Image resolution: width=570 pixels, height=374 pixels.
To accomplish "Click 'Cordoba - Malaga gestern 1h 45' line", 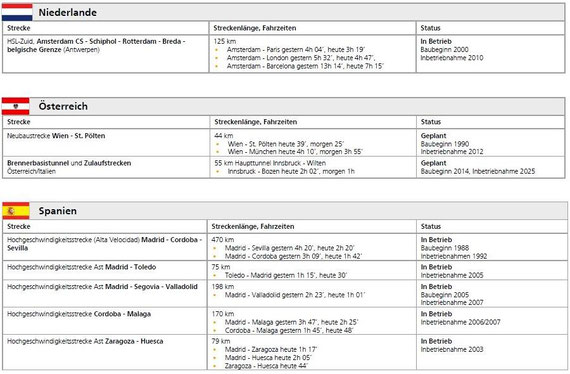I will tap(289, 331).
